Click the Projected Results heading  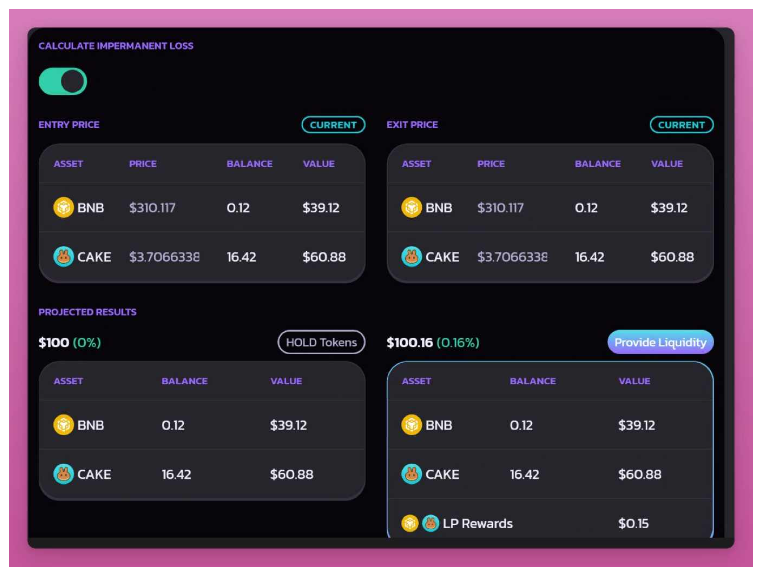point(87,312)
